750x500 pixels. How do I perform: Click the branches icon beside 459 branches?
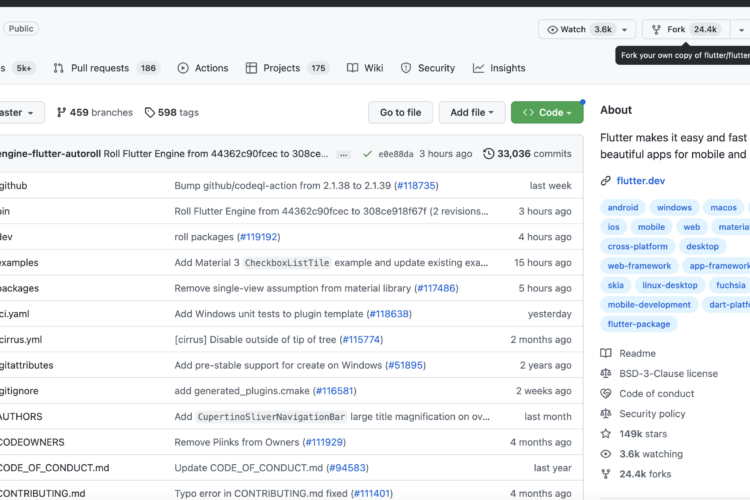coord(61,112)
